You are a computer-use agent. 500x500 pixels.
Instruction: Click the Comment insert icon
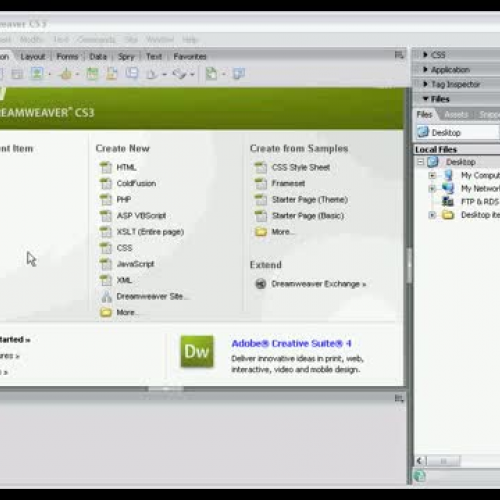132,74
